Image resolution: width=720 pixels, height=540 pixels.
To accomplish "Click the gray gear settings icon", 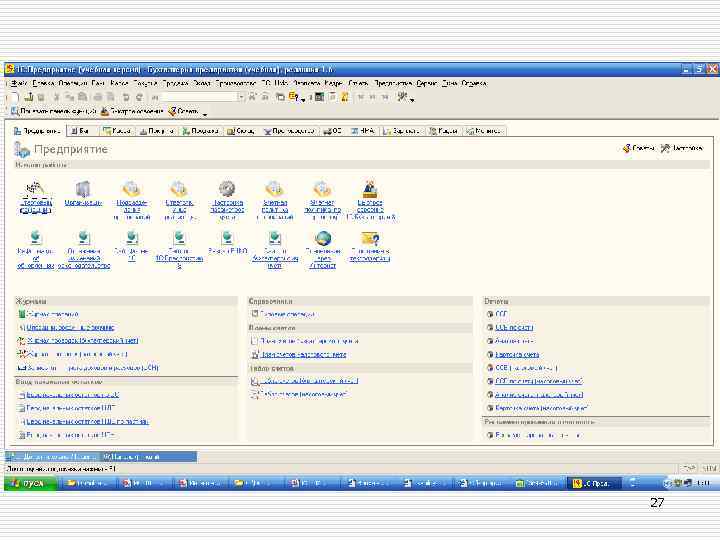I will pyautogui.click(x=227, y=189).
